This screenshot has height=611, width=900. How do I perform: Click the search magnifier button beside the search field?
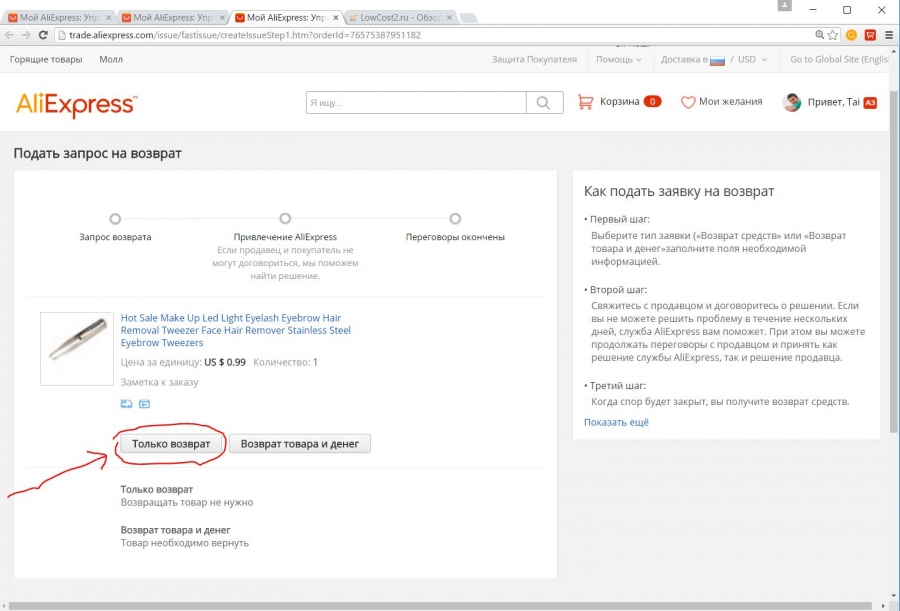[544, 103]
